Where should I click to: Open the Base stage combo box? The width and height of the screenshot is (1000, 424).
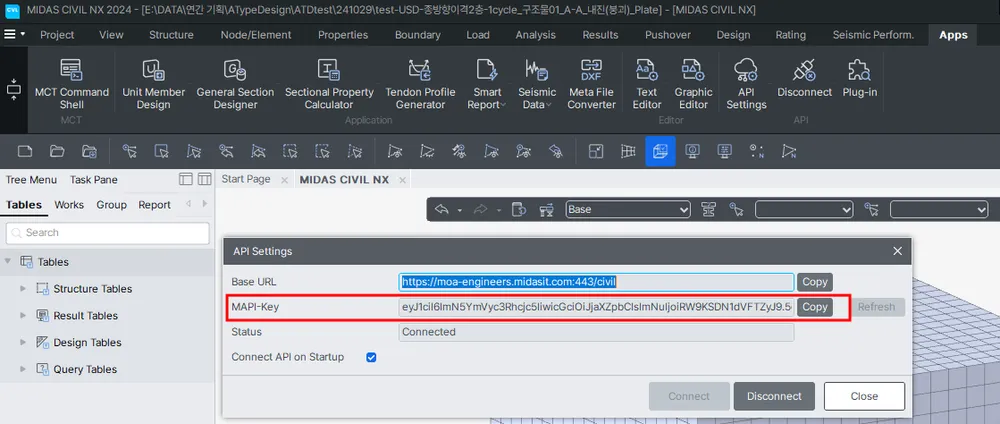pyautogui.click(x=628, y=209)
